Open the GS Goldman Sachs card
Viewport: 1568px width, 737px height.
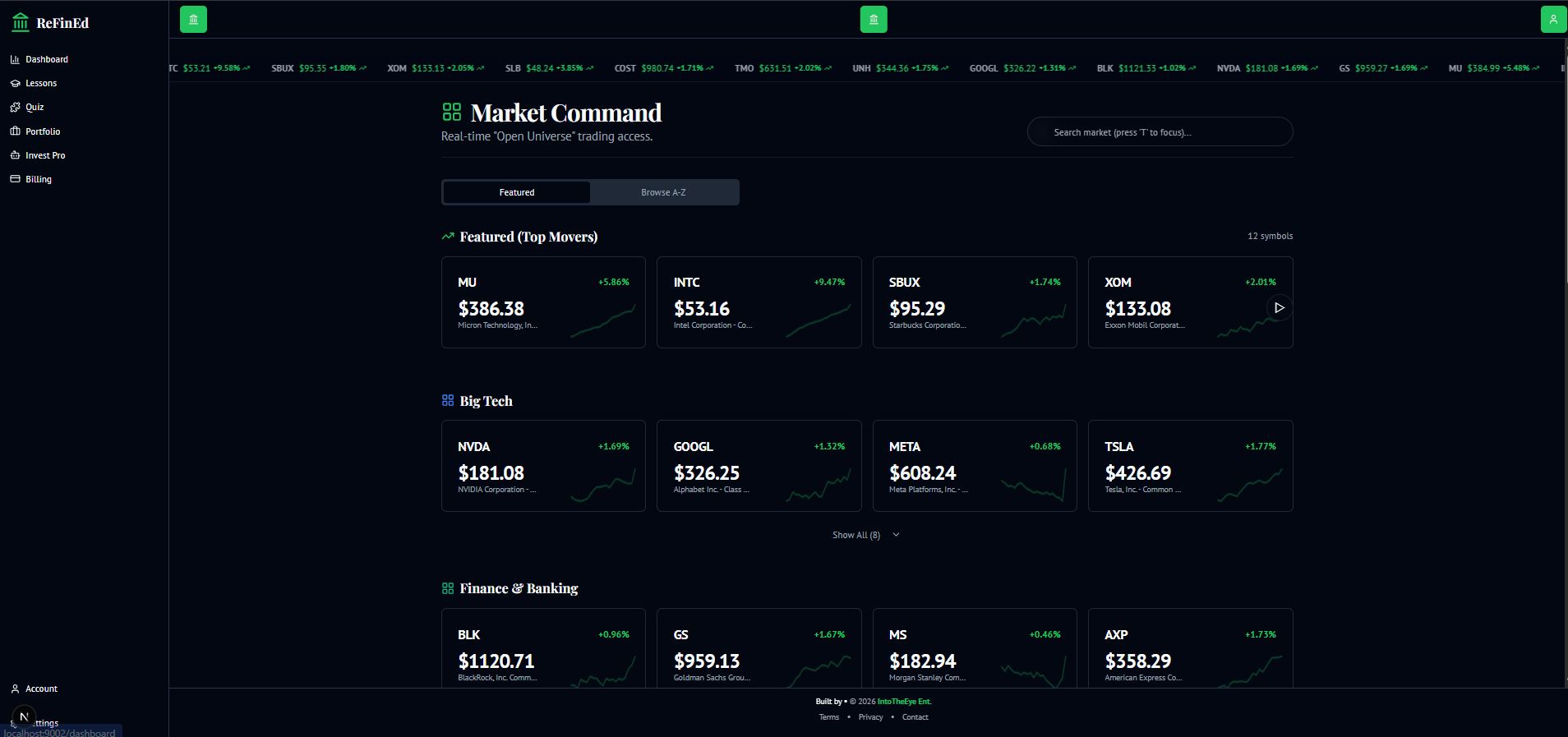pyautogui.click(x=759, y=648)
